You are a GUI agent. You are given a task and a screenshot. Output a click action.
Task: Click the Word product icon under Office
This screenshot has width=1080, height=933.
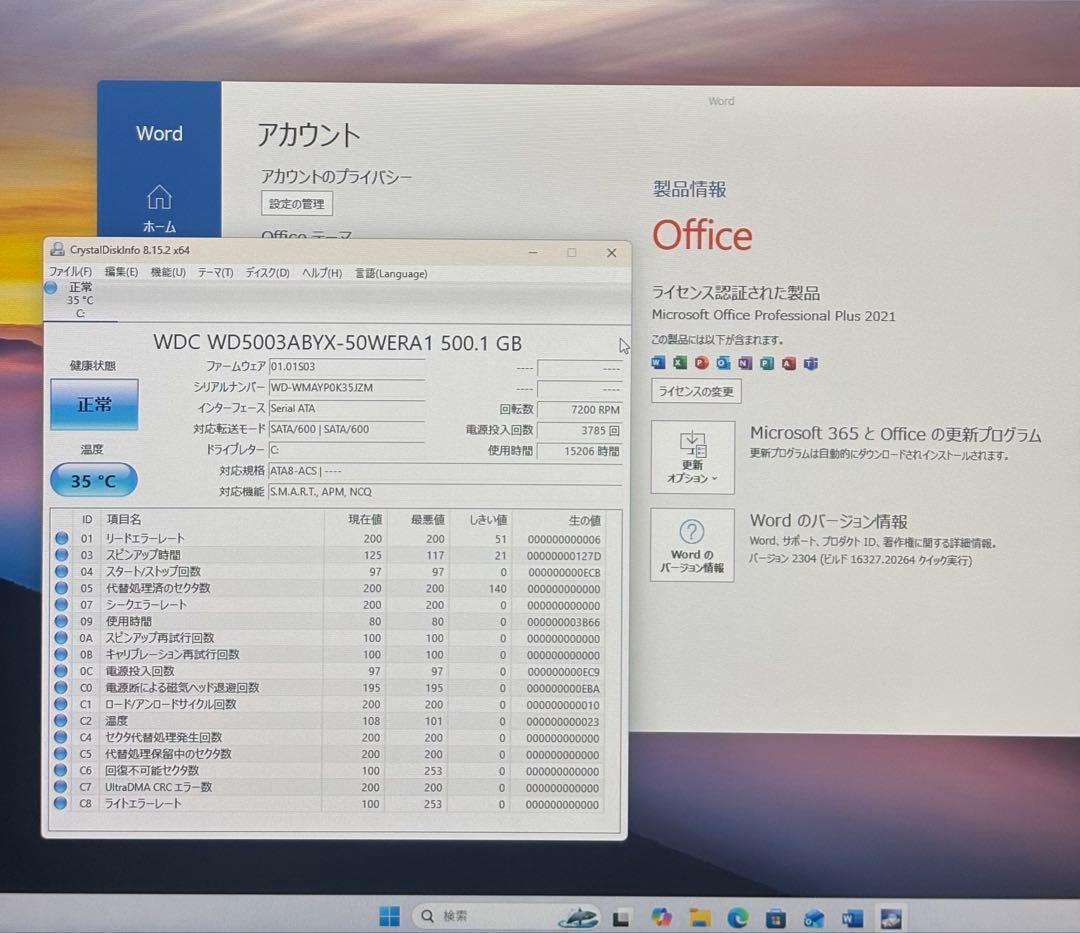pos(658,363)
